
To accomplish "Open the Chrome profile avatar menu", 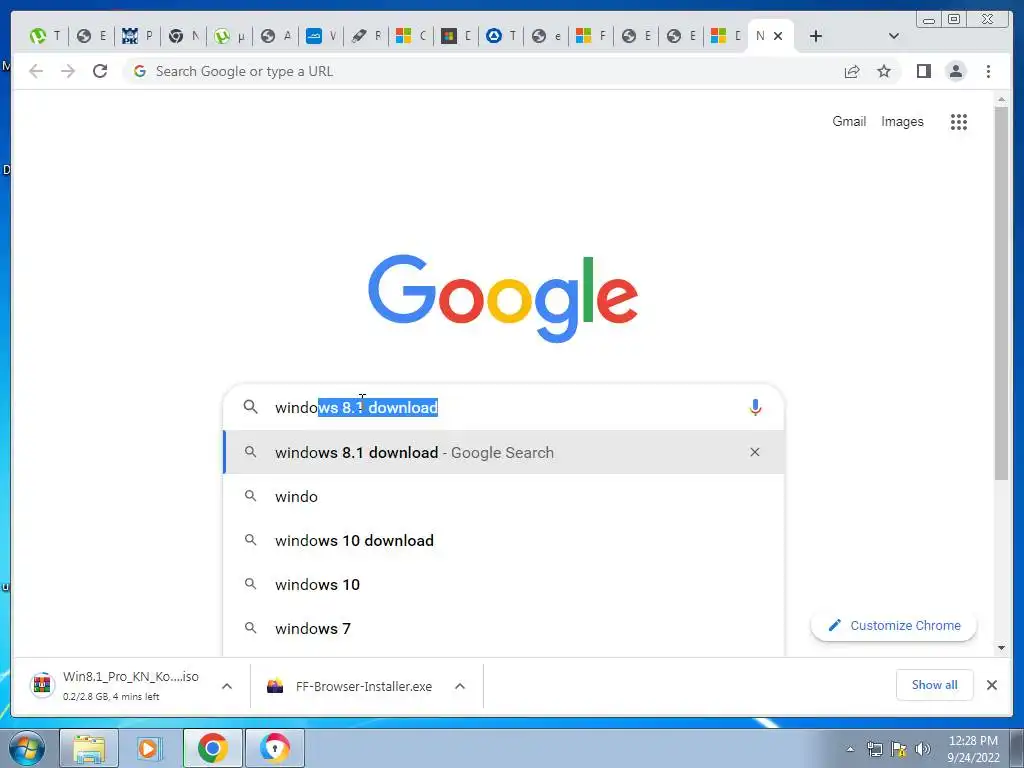I will (x=955, y=71).
